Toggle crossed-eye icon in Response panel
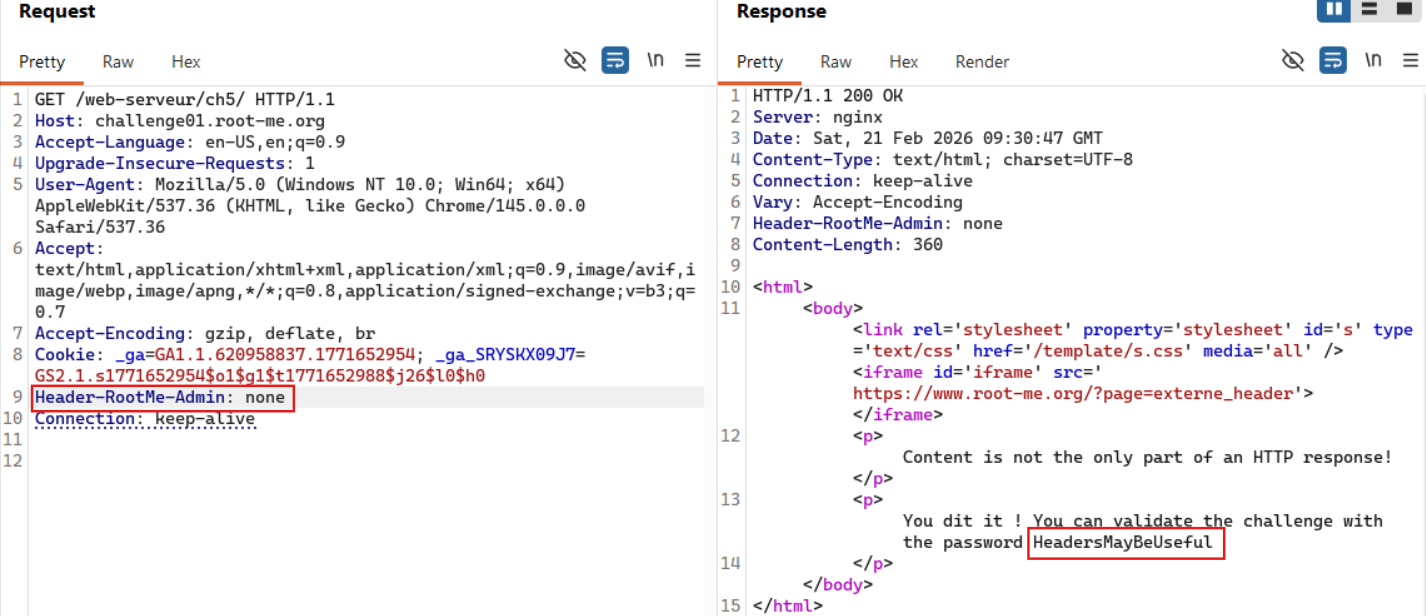The image size is (1426, 616). coord(1293,61)
